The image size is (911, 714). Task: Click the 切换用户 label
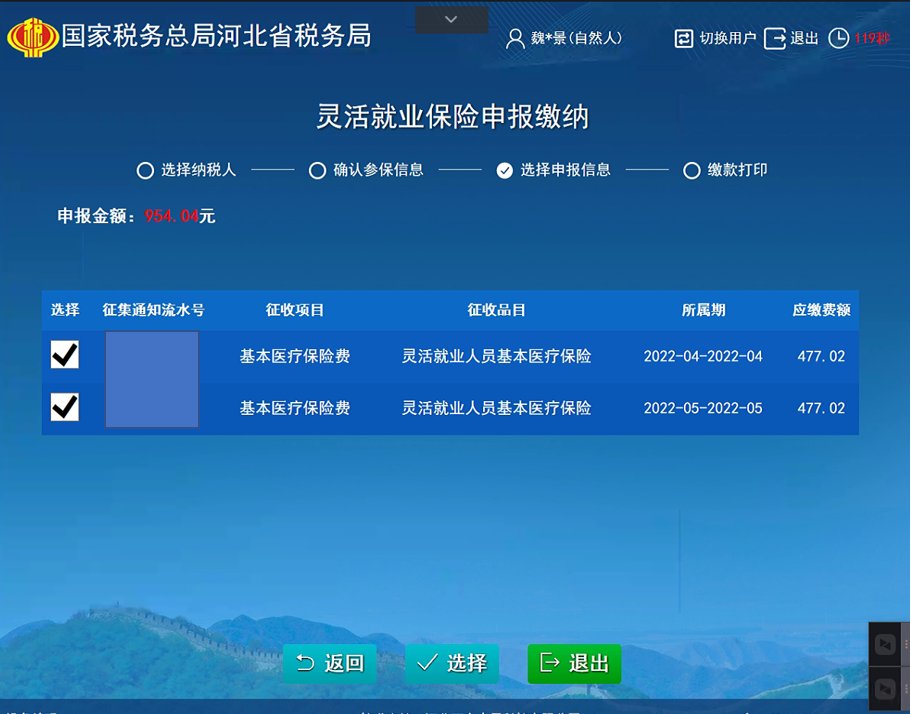click(727, 38)
